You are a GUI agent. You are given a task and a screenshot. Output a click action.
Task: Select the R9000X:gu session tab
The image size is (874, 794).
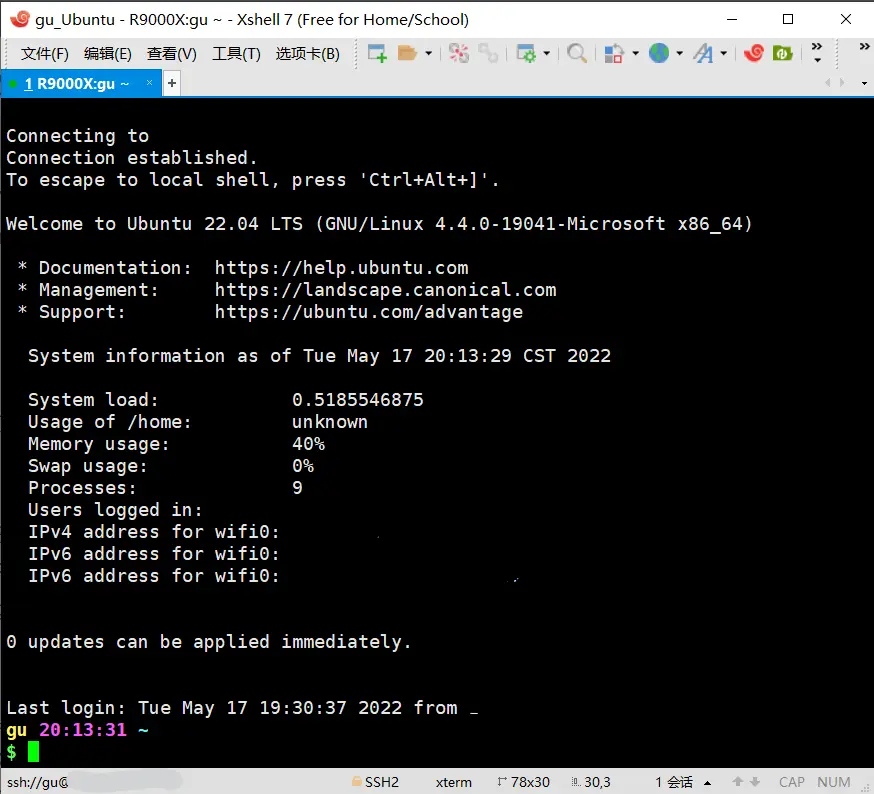(x=82, y=84)
